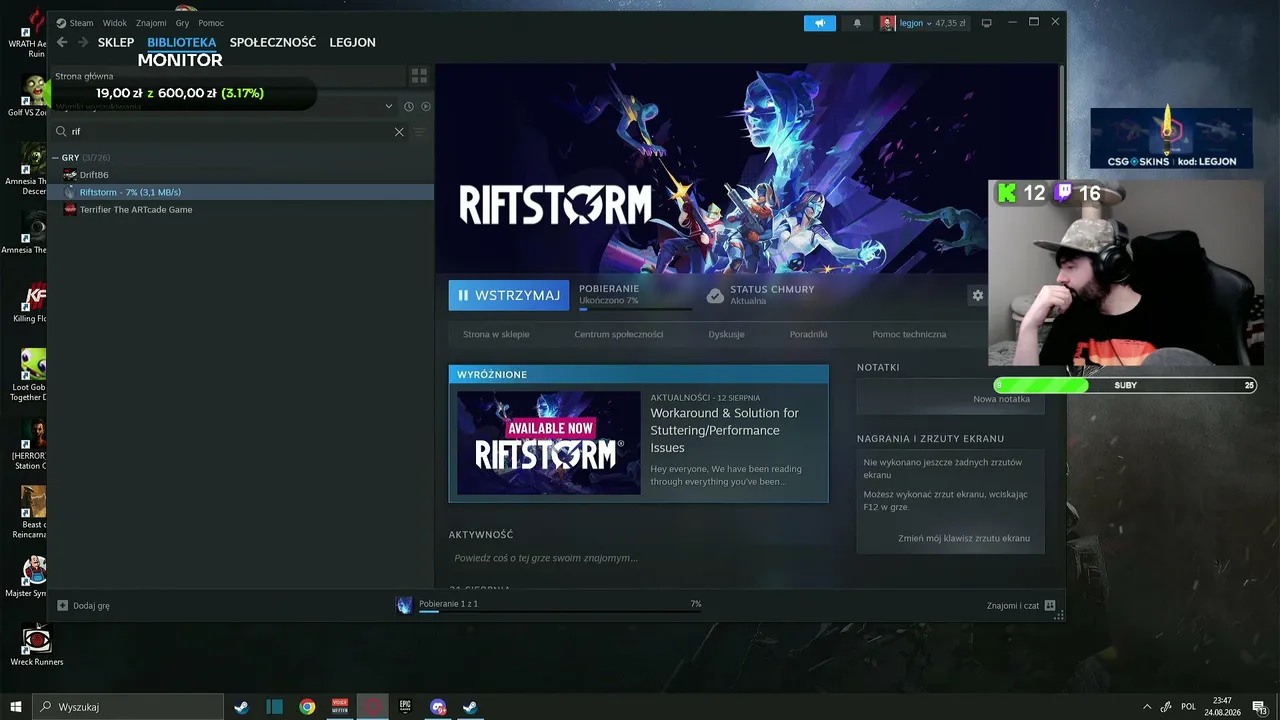This screenshot has height=720, width=1280.
Task: Open the Poradniki link
Action: pyautogui.click(x=808, y=334)
